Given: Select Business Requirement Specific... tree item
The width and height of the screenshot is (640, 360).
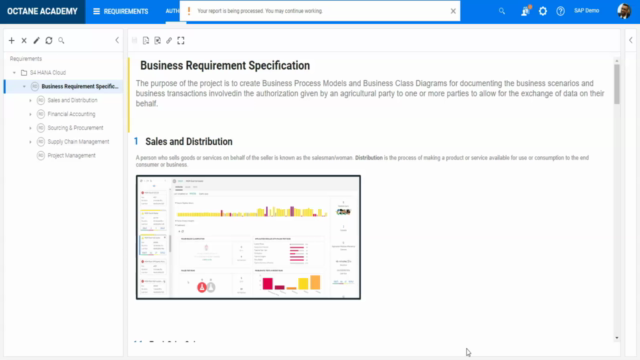Looking at the screenshot, I should (x=80, y=87).
